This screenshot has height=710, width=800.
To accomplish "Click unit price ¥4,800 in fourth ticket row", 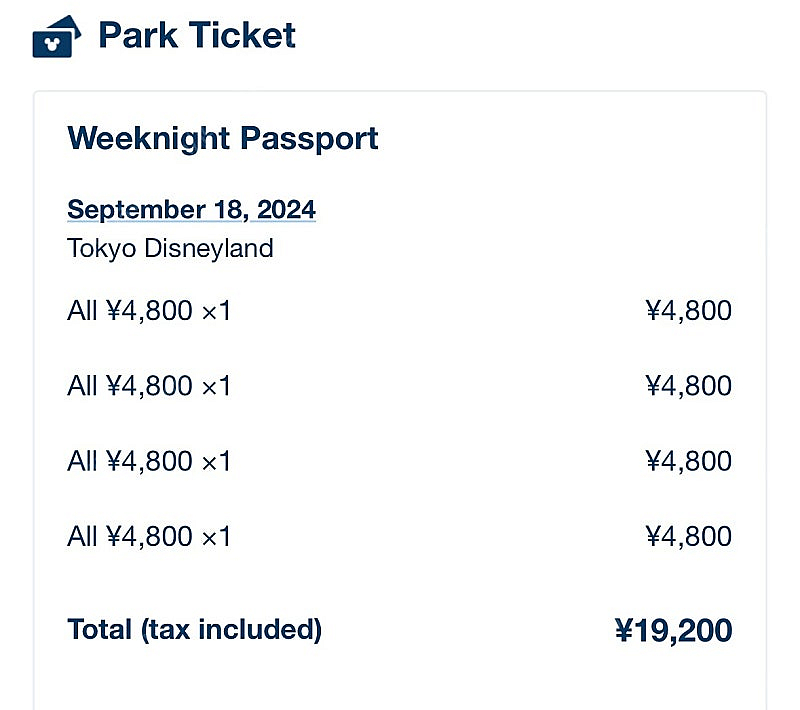I will [x=149, y=537].
